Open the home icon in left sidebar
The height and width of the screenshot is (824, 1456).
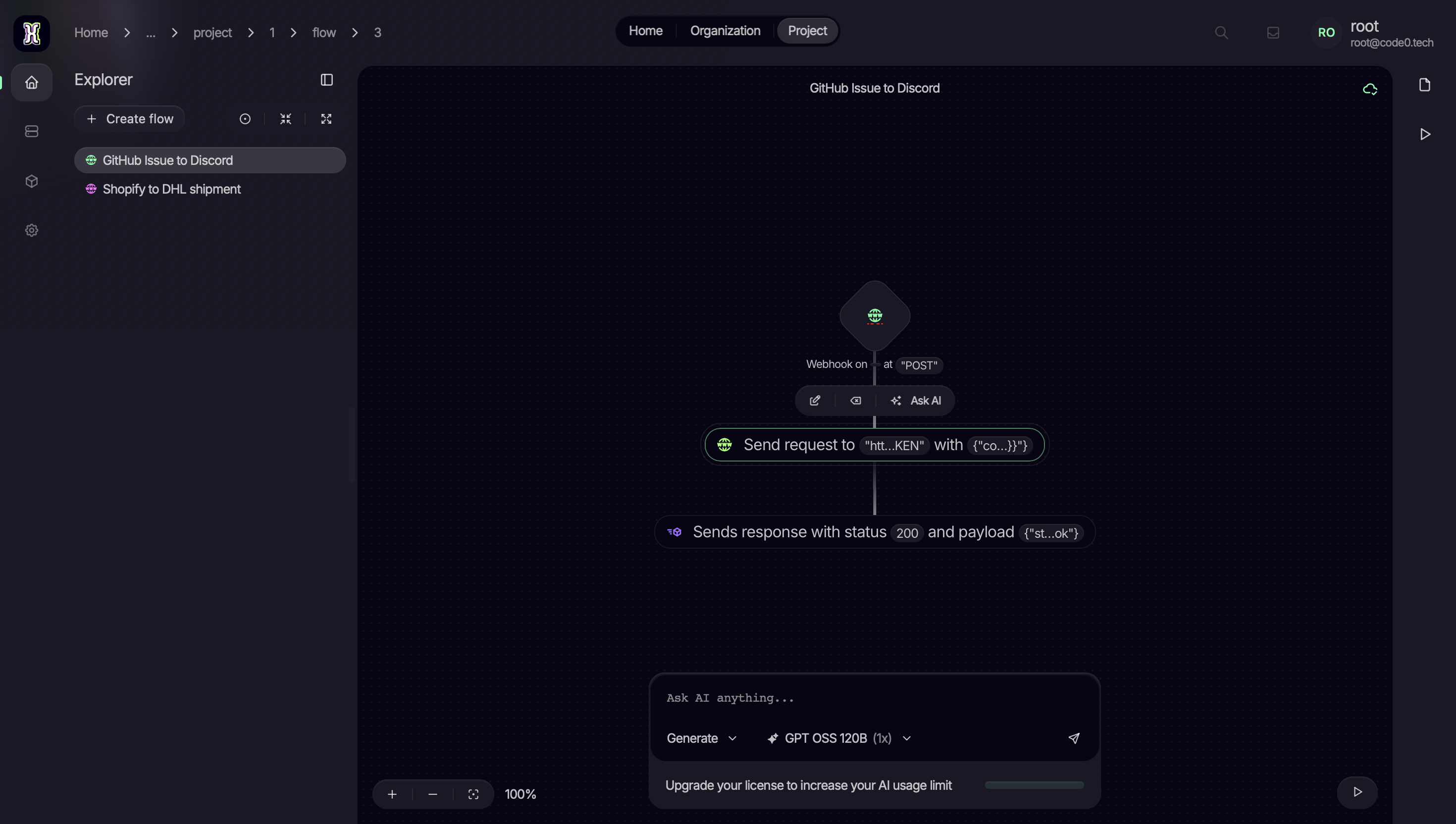(32, 83)
